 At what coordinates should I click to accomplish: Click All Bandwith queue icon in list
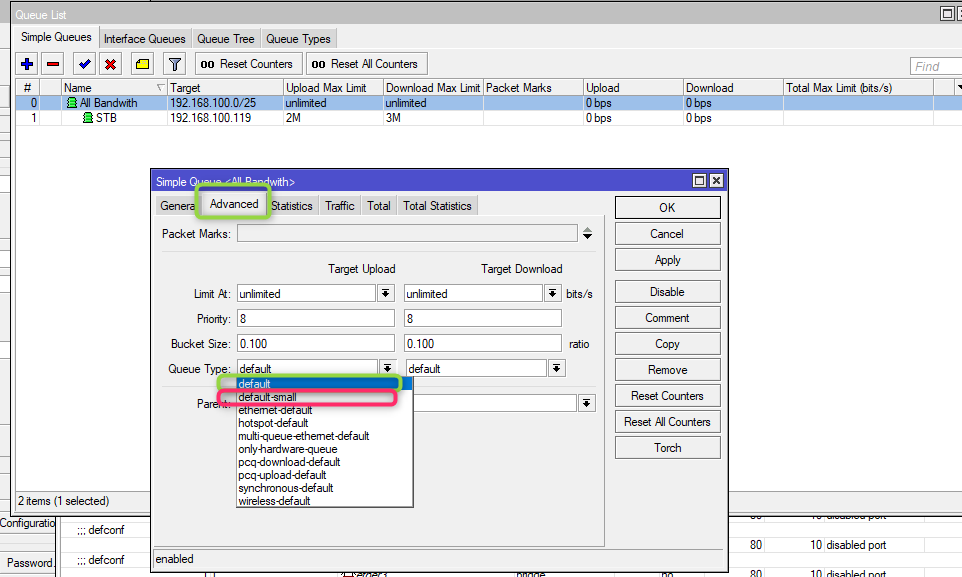[x=72, y=103]
